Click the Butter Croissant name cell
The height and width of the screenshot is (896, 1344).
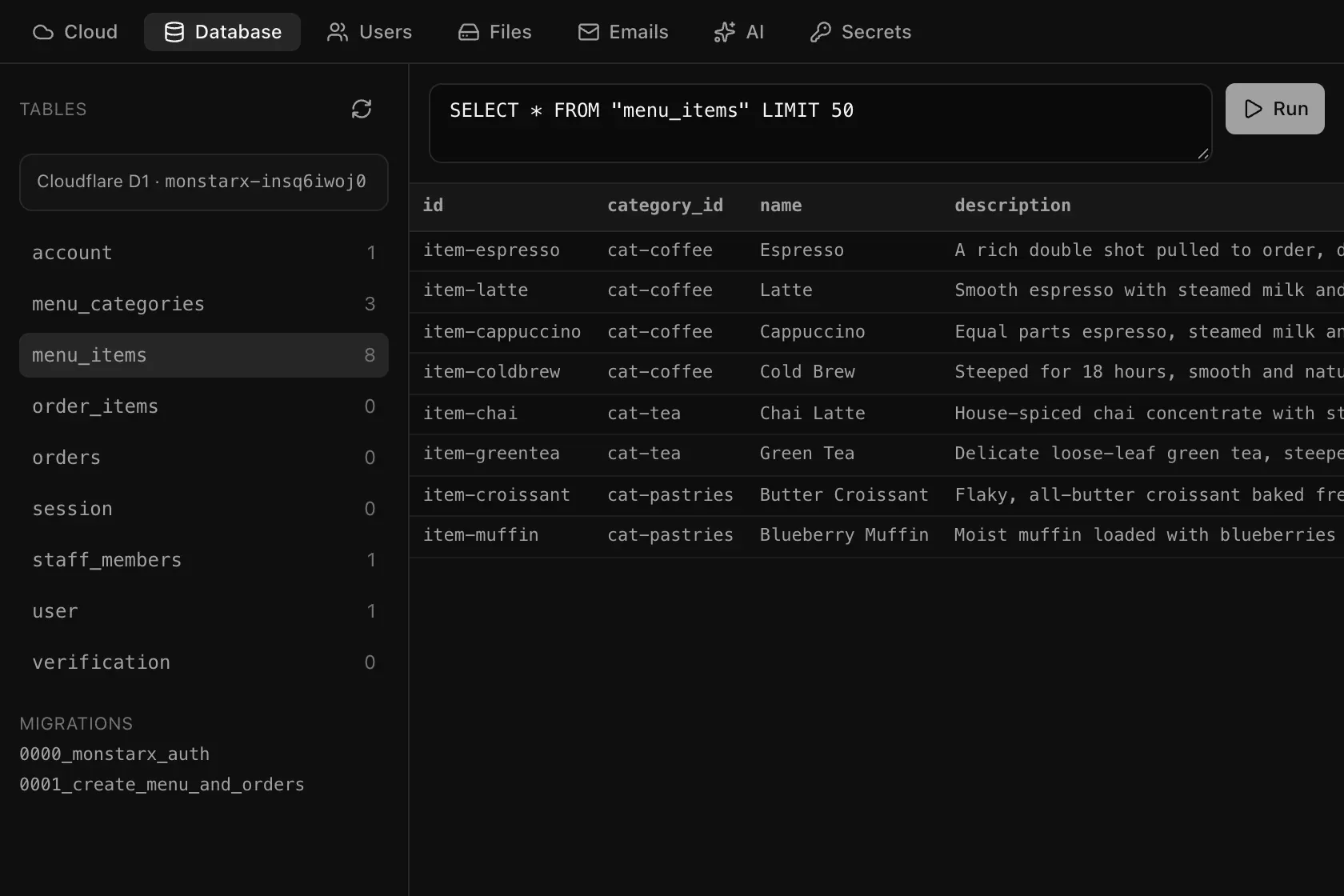point(844,496)
